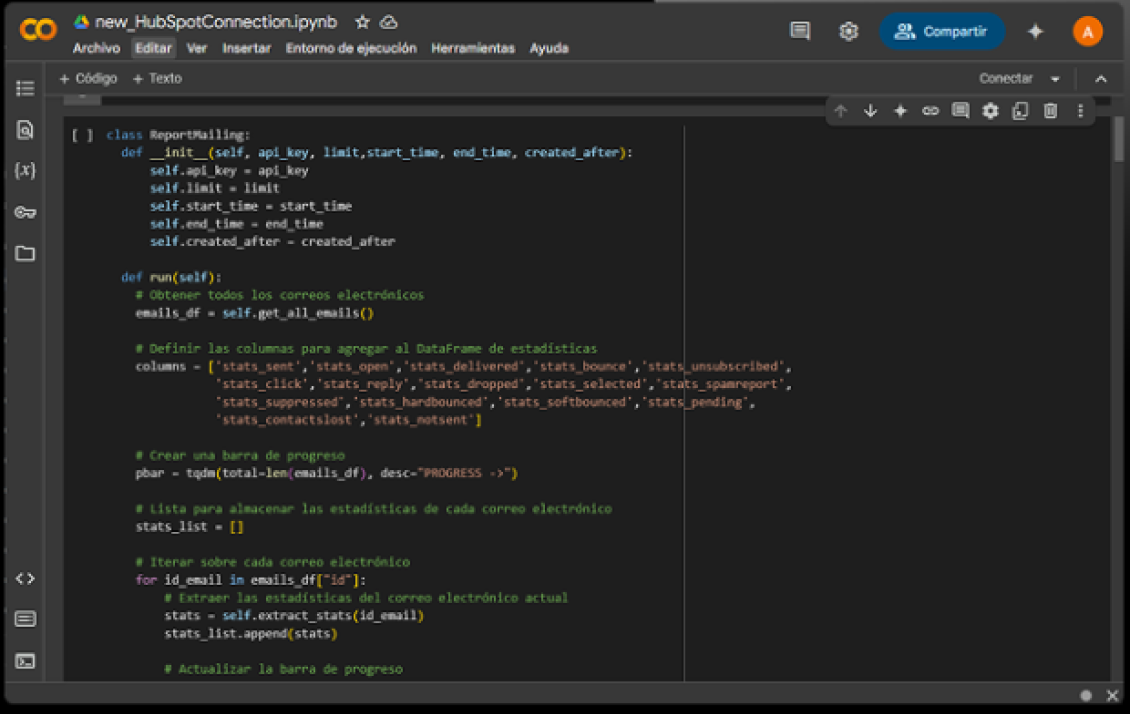Open the Terminal panel icon
Screen dimensions: 1130x714
tap(25, 661)
